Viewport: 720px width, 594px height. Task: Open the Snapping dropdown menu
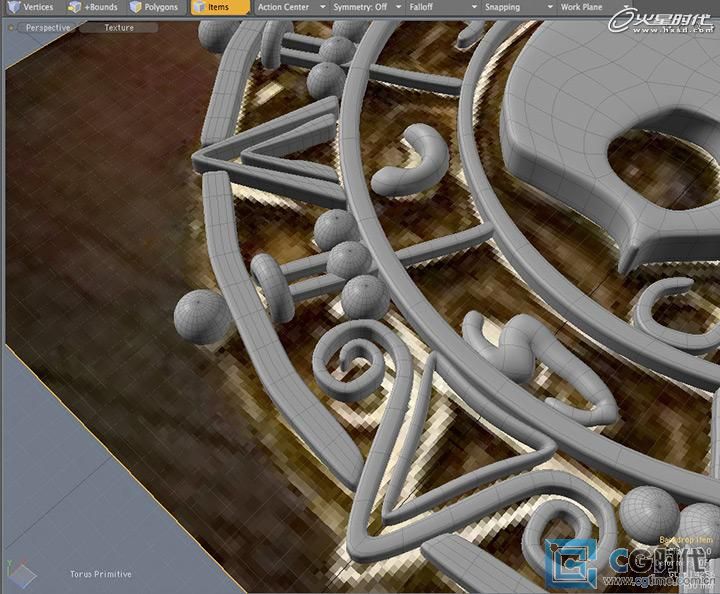click(x=519, y=7)
